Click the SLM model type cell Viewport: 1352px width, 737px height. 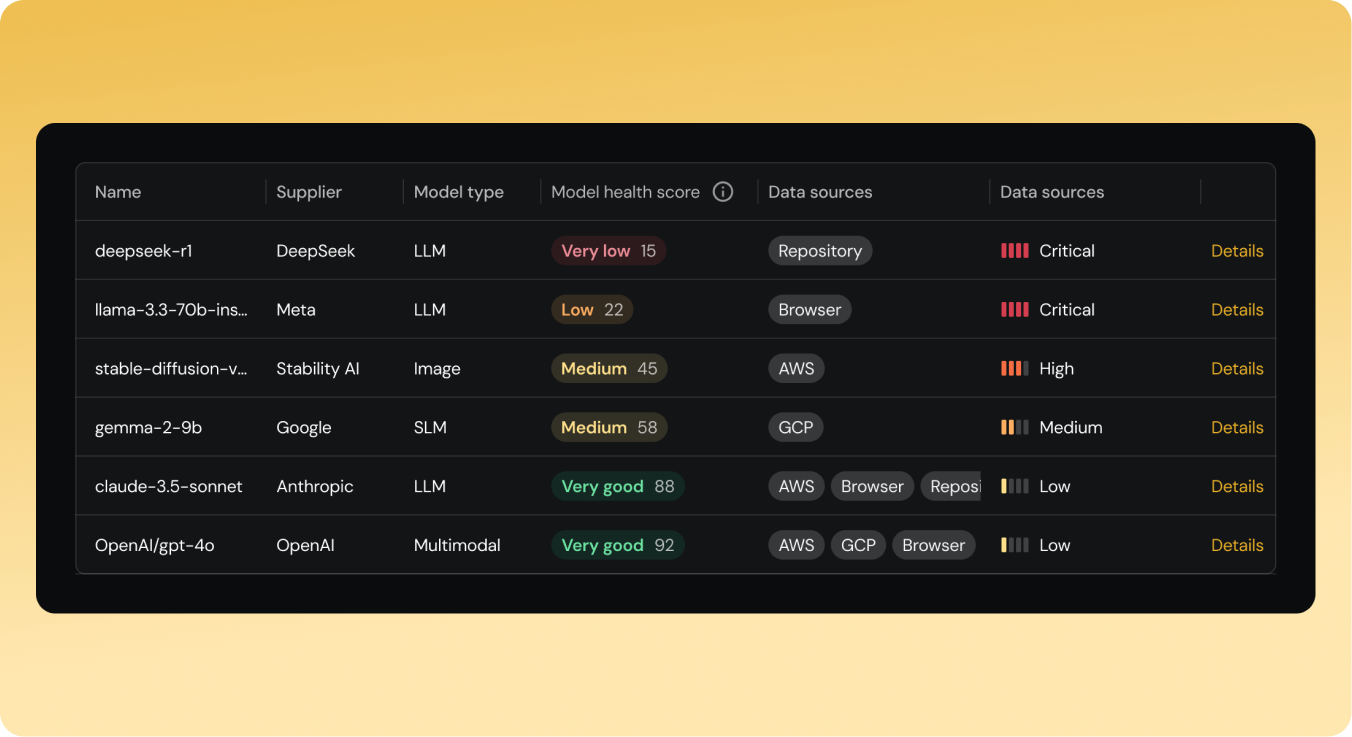430,428
